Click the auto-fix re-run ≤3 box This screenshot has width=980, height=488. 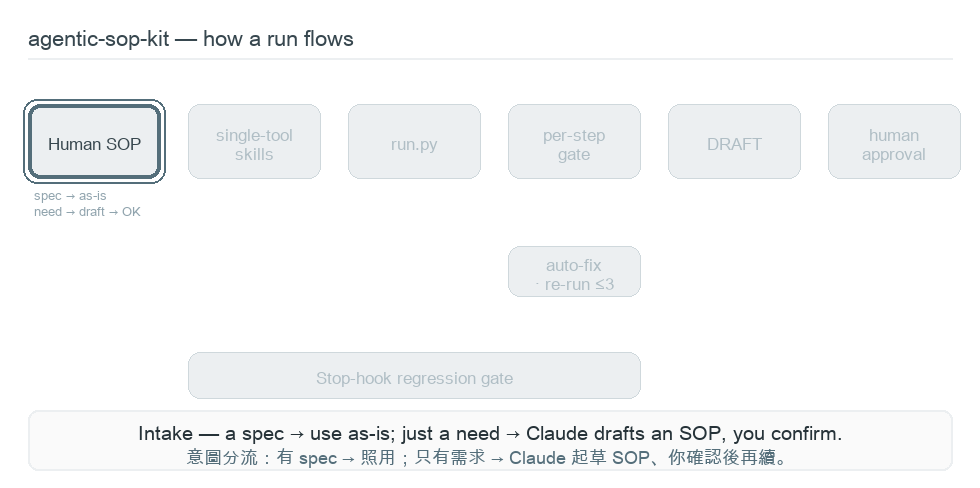pos(574,272)
